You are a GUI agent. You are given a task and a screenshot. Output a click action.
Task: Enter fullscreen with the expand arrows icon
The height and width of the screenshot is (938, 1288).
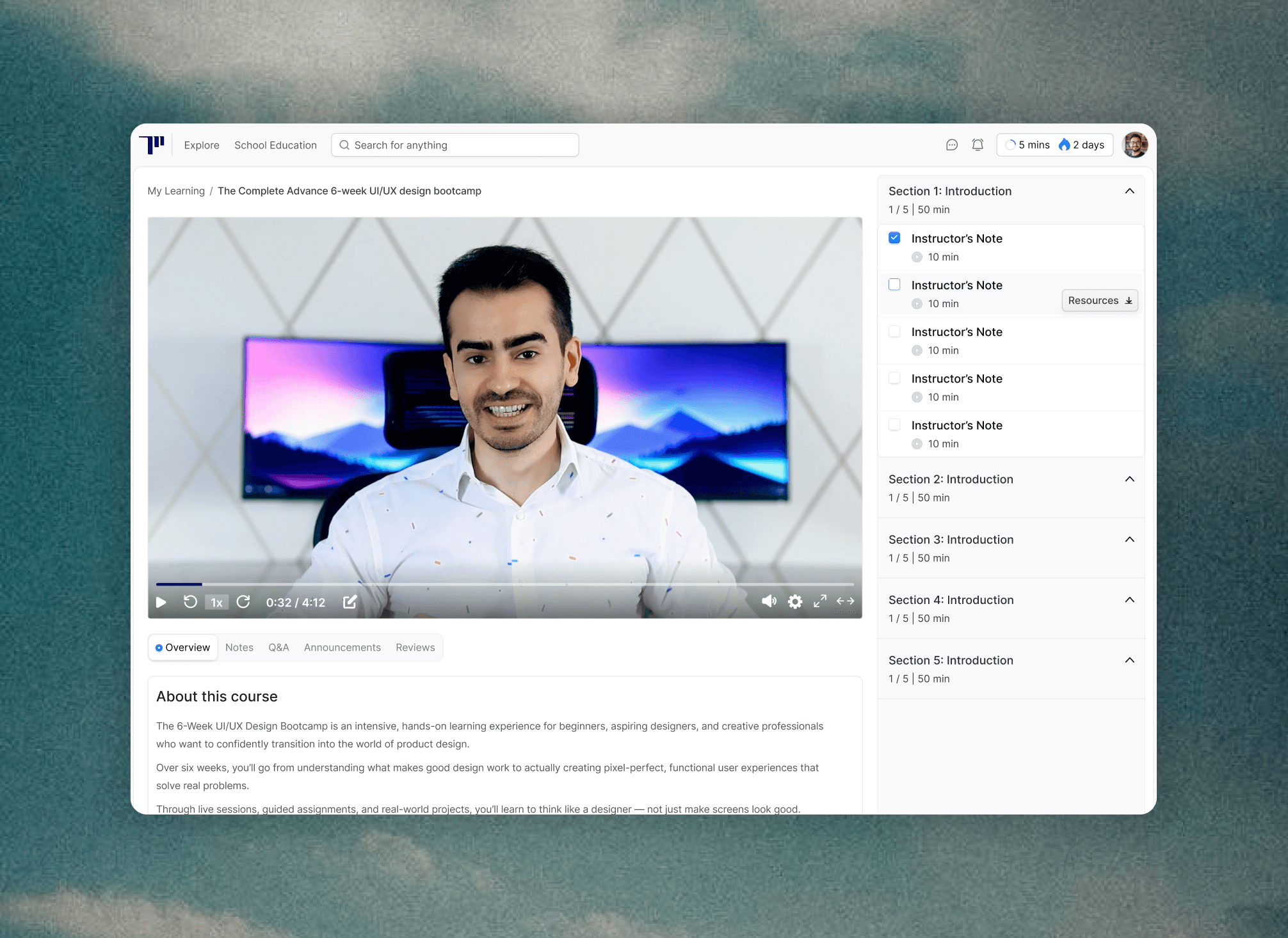tap(820, 601)
